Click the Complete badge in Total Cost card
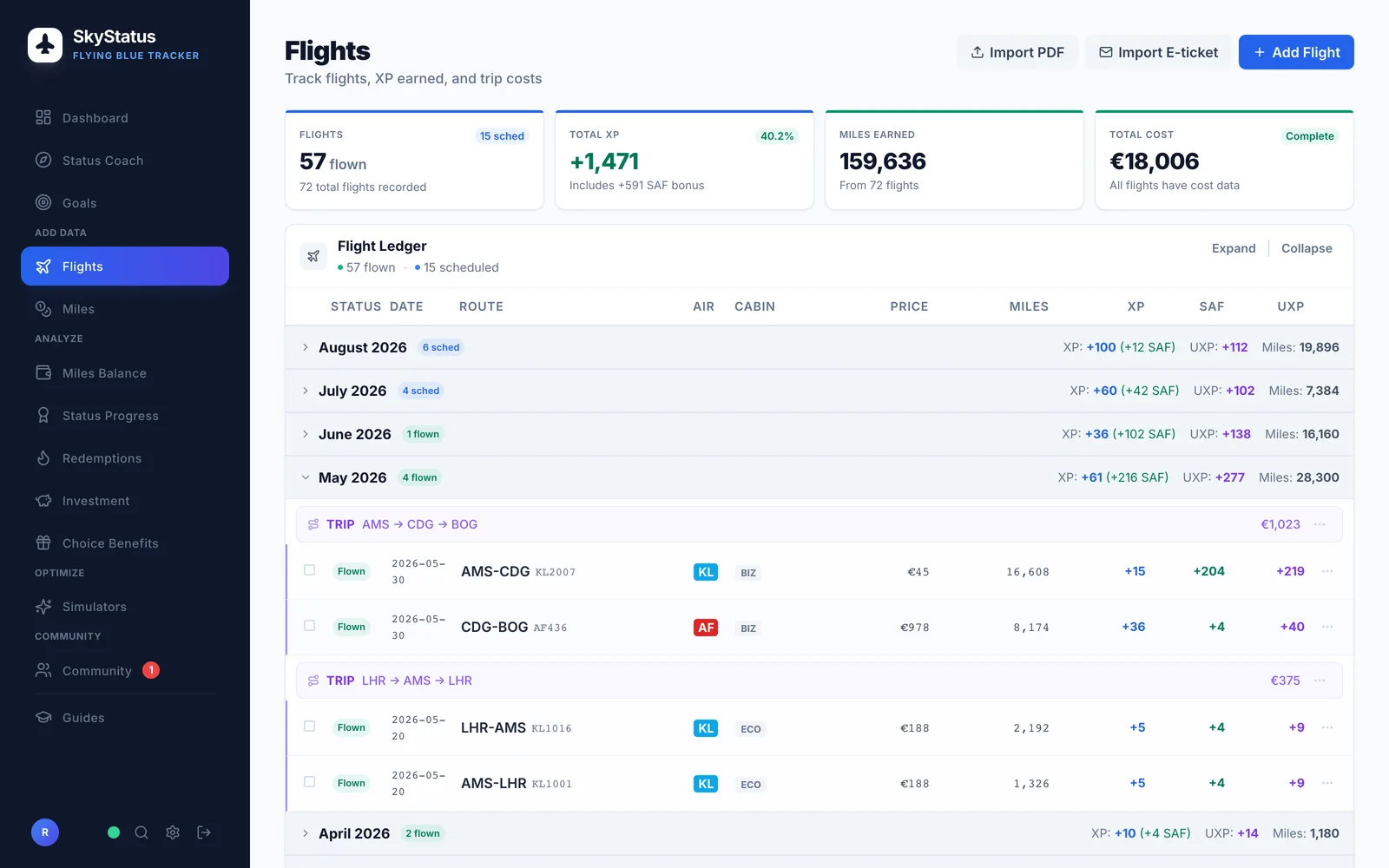 pyautogui.click(x=1309, y=136)
